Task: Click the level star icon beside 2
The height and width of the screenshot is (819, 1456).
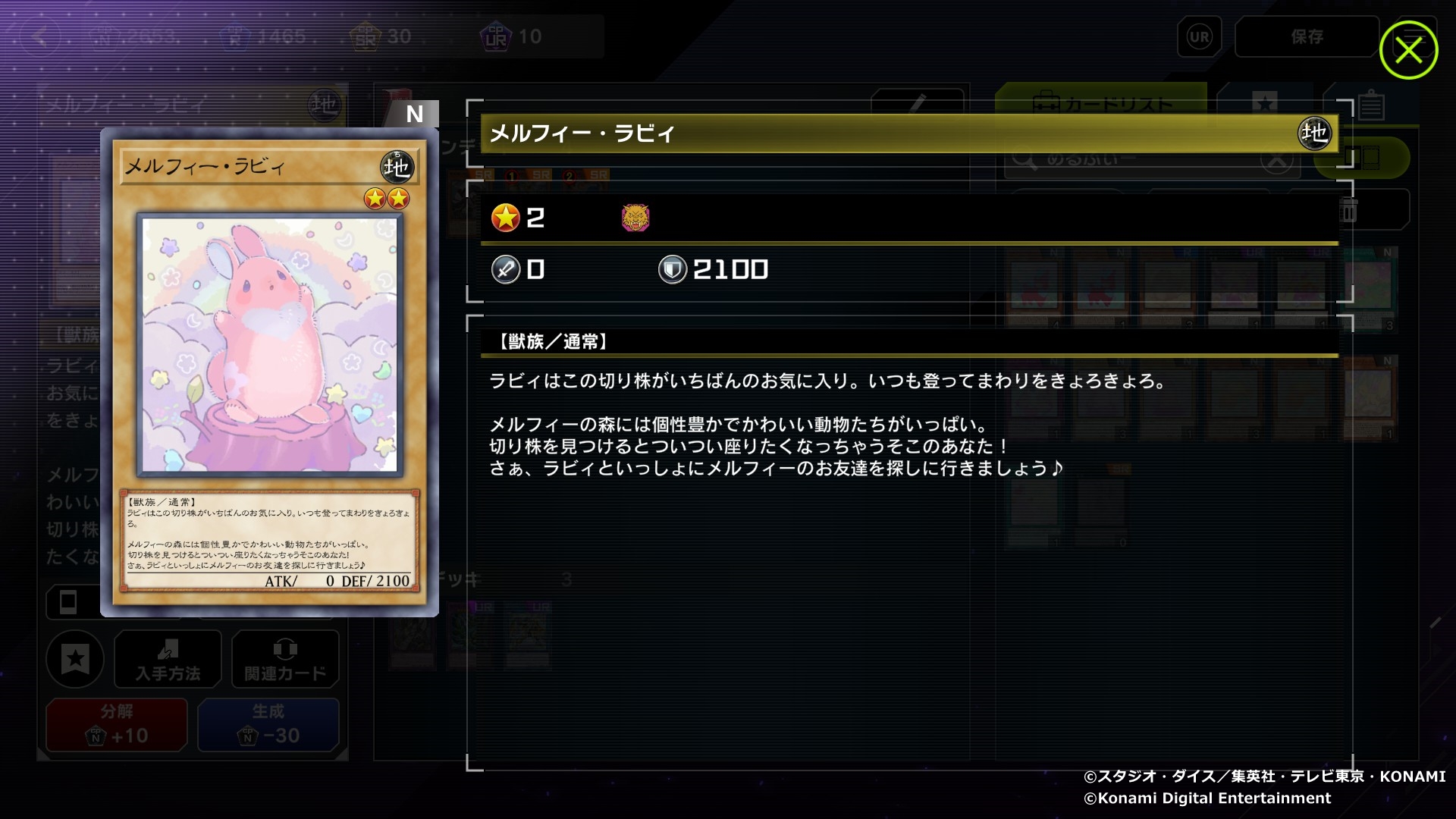Action: 505,218
